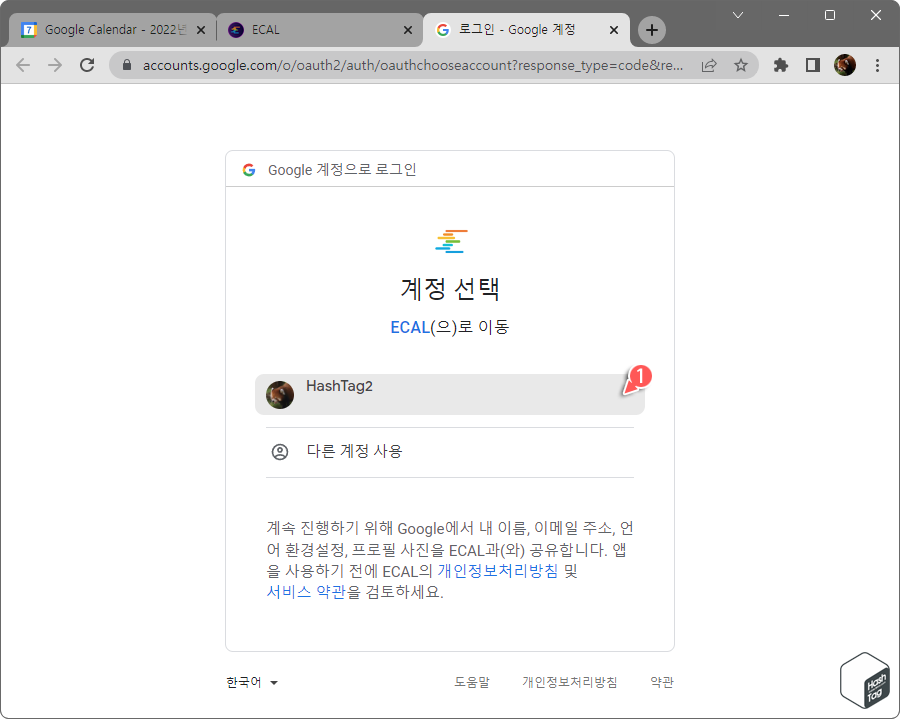Click the HashTag2 profile avatar picture

[x=280, y=394]
